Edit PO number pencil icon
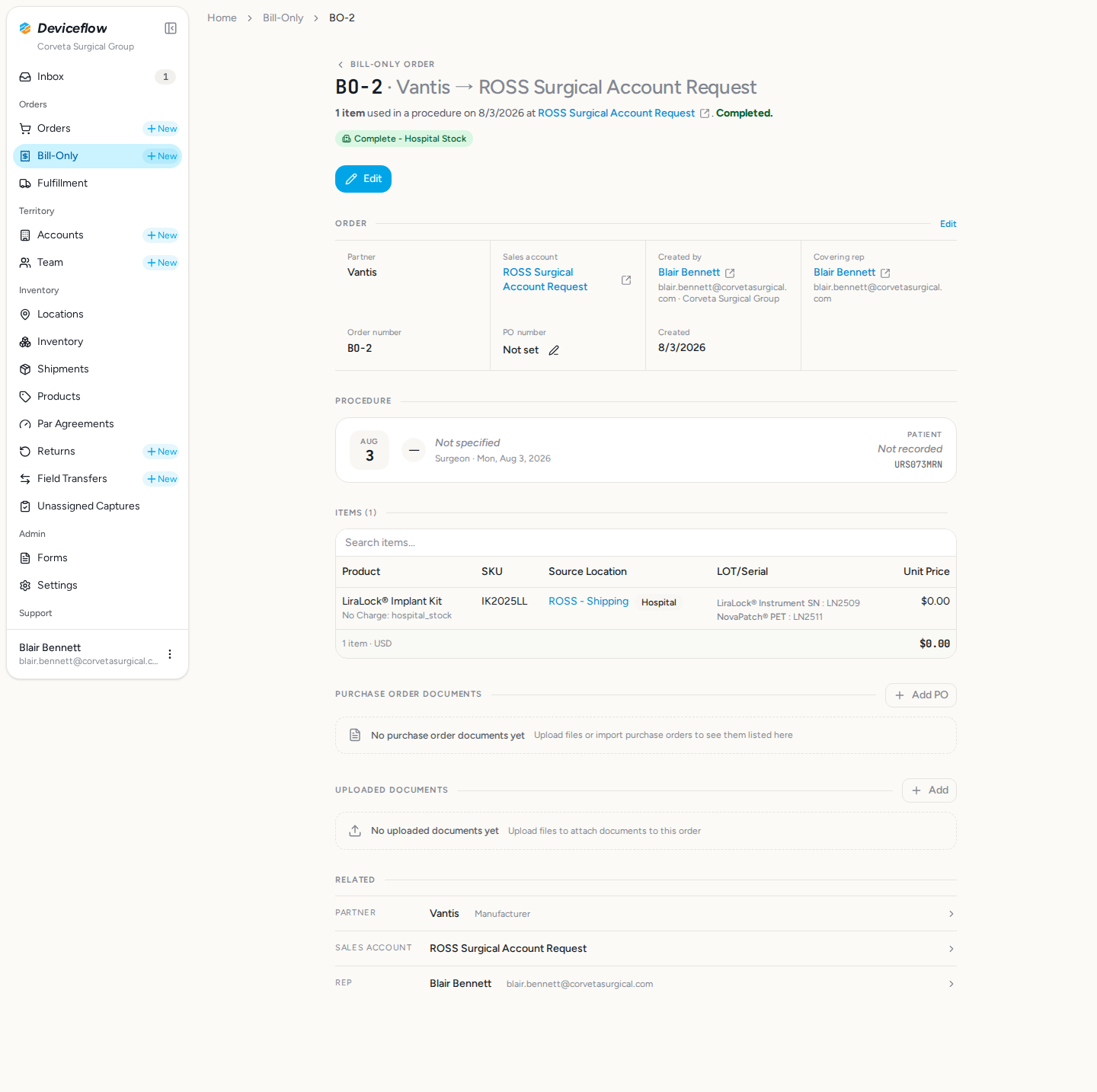Image resolution: width=1097 pixels, height=1092 pixels. (x=554, y=350)
